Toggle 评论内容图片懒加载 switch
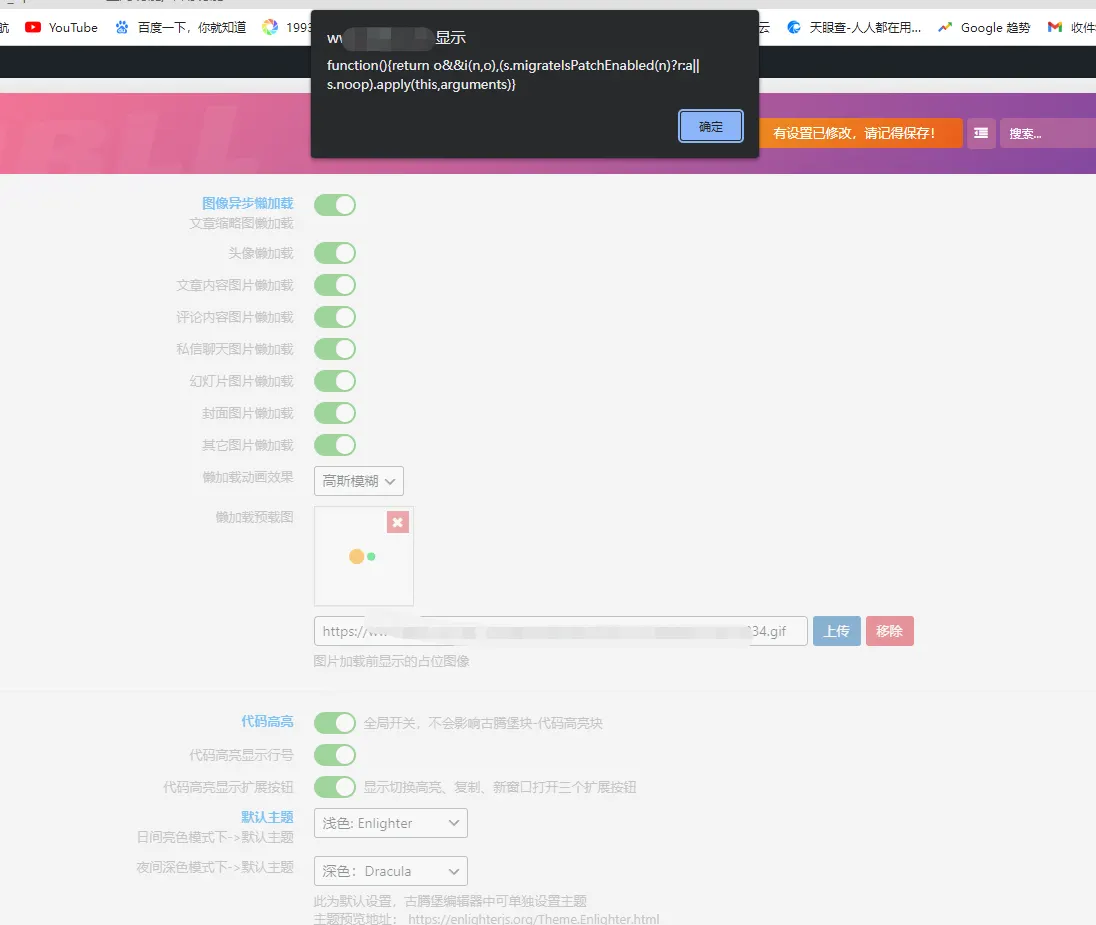The height and width of the screenshot is (925, 1096). [335, 317]
